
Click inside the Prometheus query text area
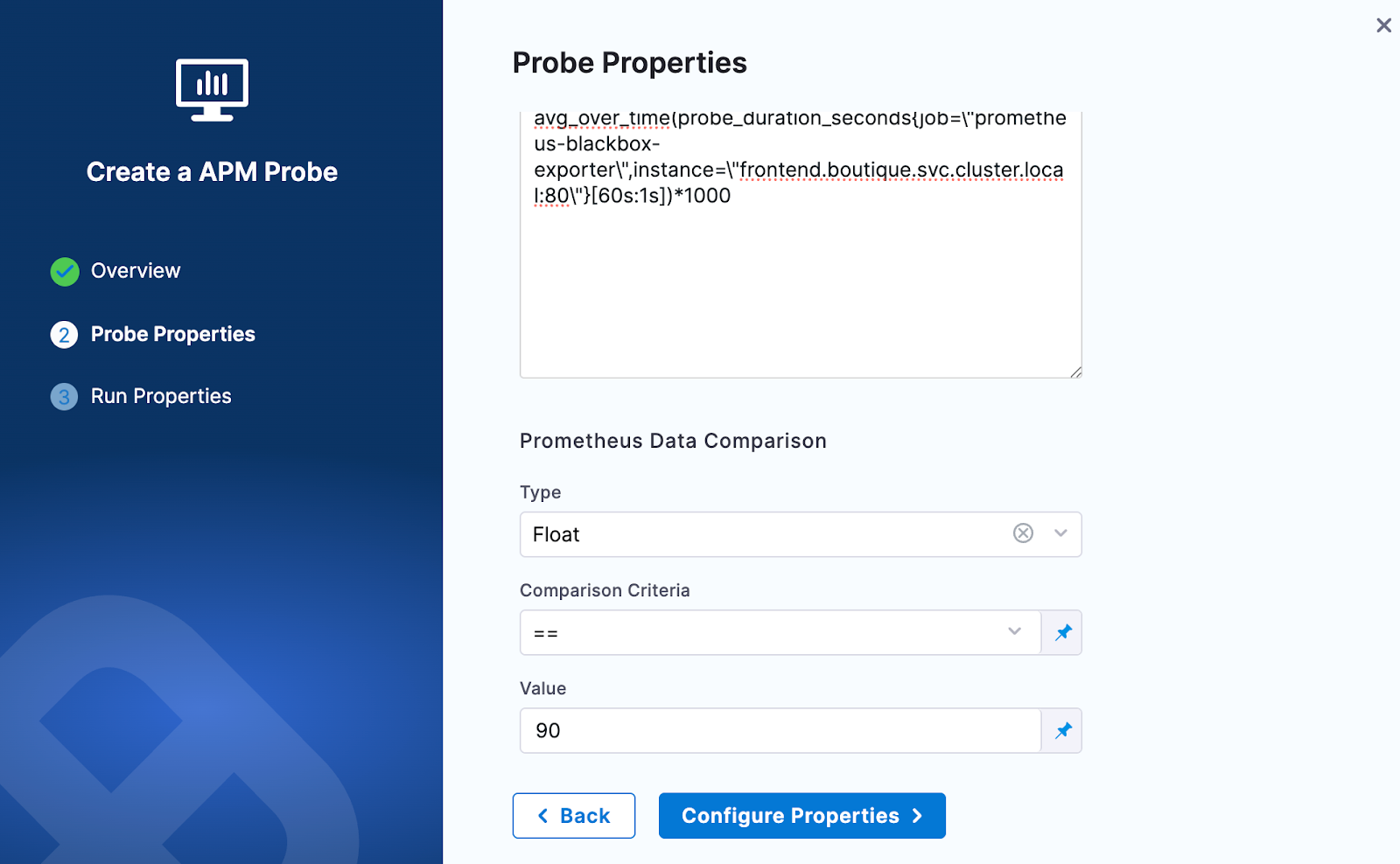point(800,280)
